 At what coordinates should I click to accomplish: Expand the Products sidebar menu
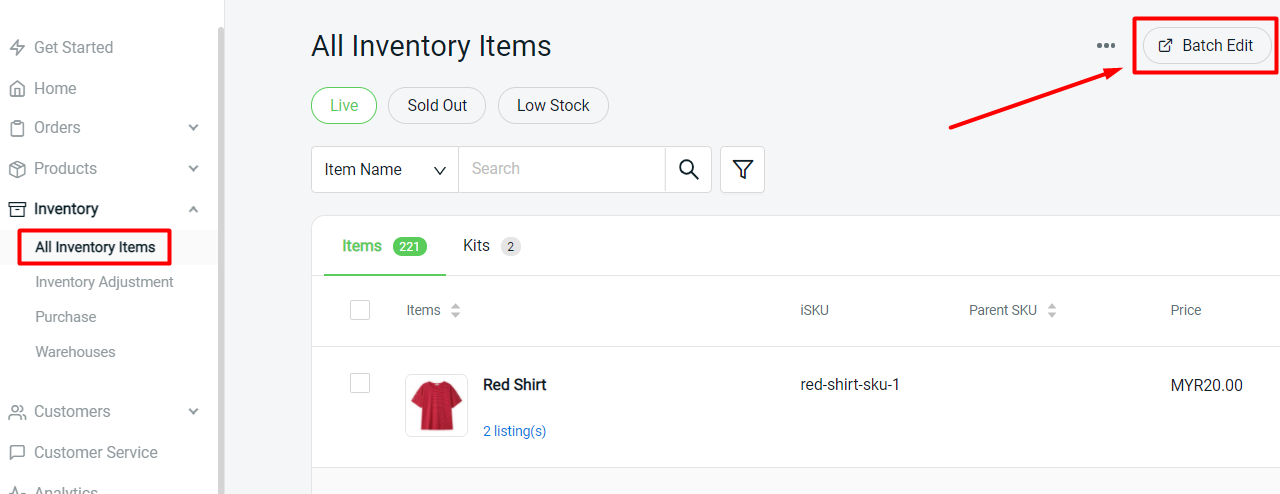tap(193, 169)
